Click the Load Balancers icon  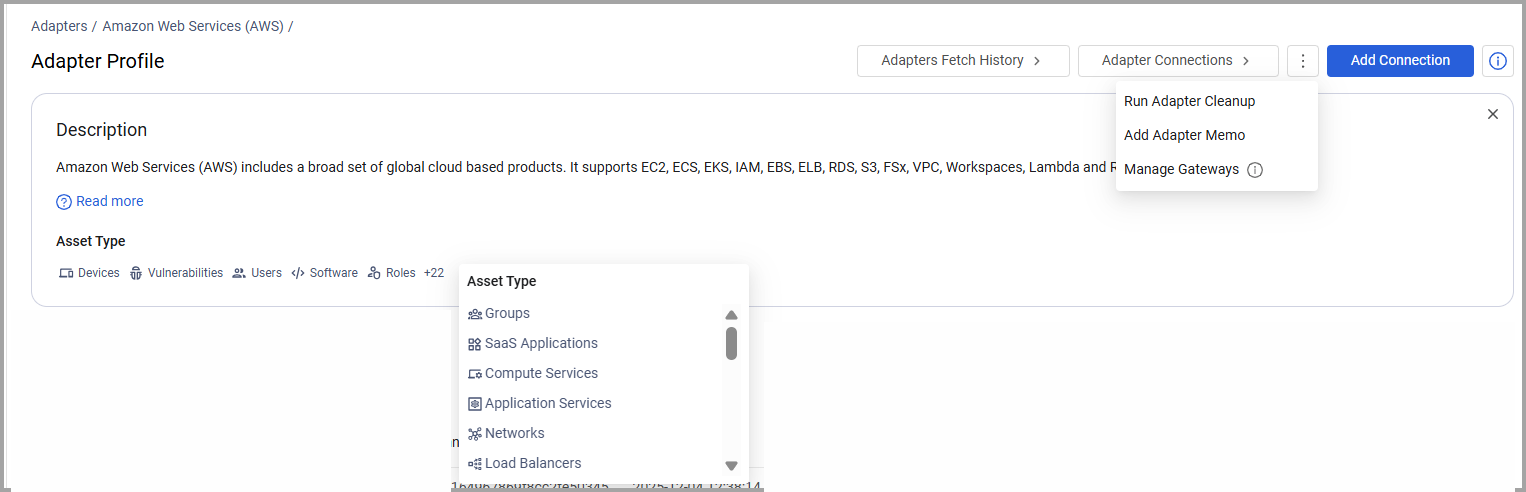pyautogui.click(x=475, y=464)
